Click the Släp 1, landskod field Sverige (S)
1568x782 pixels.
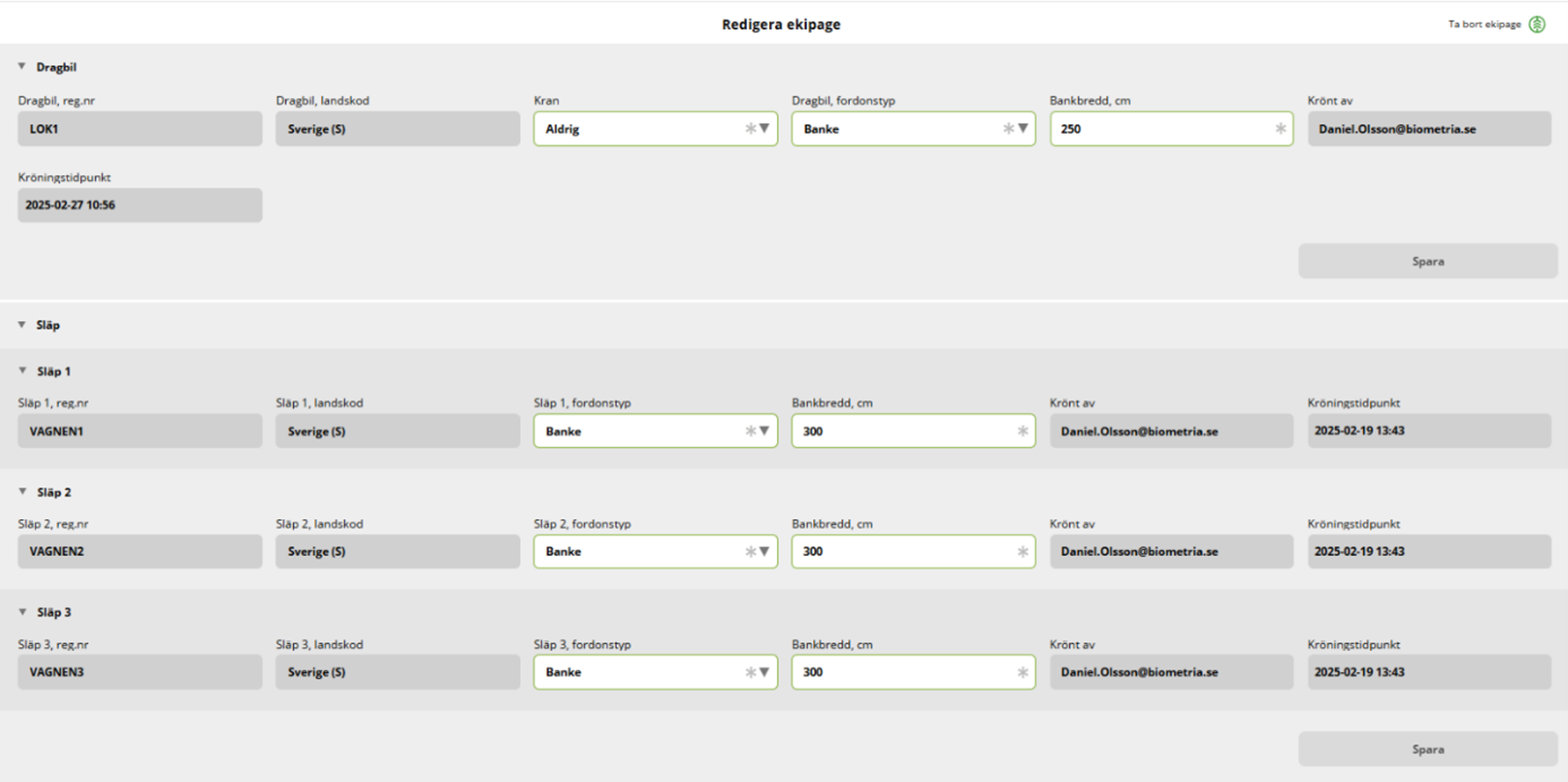397,431
